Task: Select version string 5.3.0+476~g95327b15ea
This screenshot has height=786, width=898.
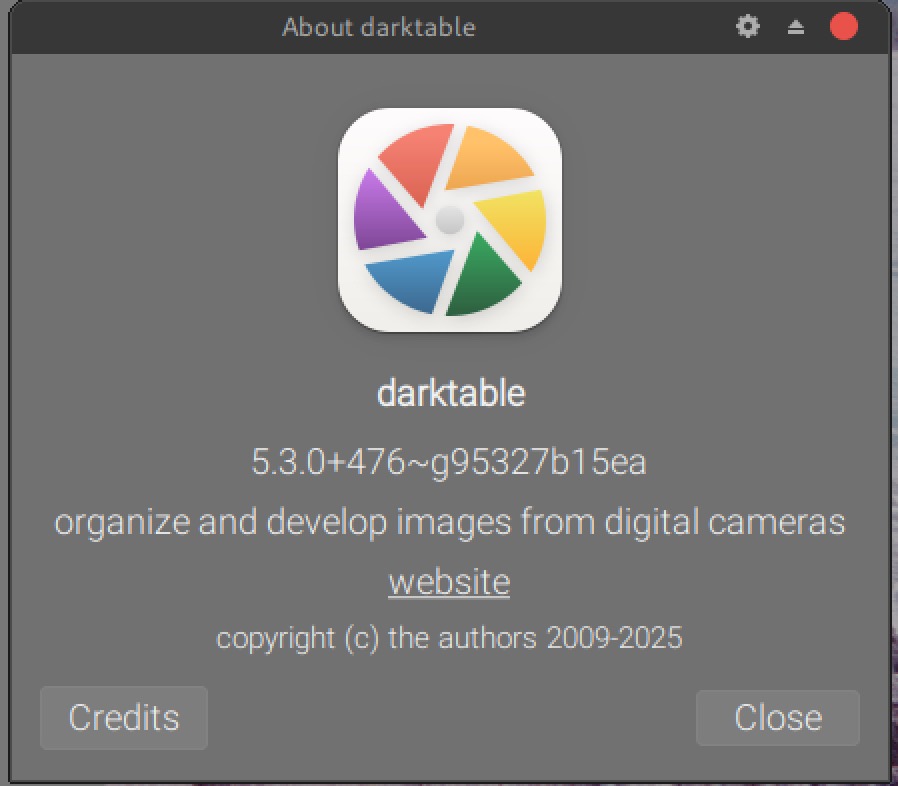Action: pyautogui.click(x=449, y=462)
